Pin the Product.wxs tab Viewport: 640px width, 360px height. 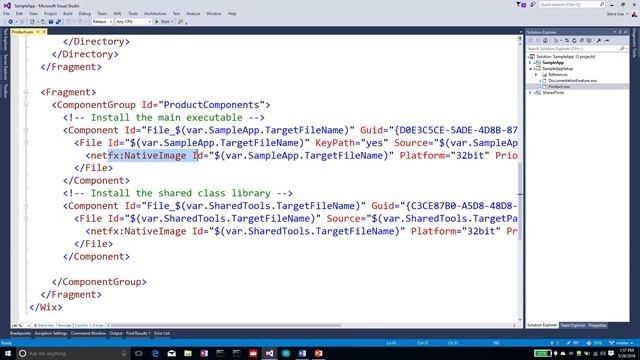click(x=38, y=32)
